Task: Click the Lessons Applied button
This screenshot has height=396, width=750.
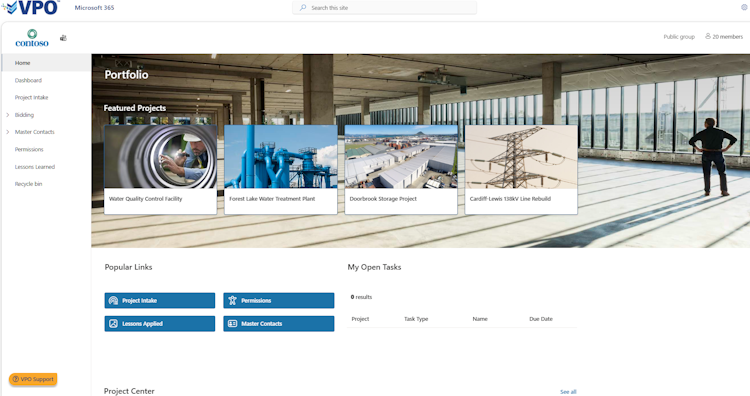Action: tap(160, 324)
